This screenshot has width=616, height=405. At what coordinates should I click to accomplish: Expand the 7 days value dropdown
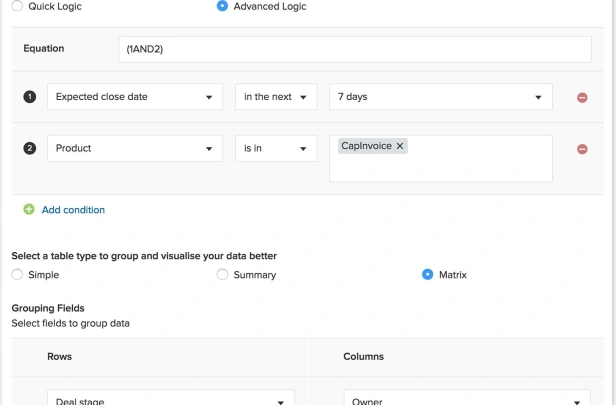tap(441, 97)
